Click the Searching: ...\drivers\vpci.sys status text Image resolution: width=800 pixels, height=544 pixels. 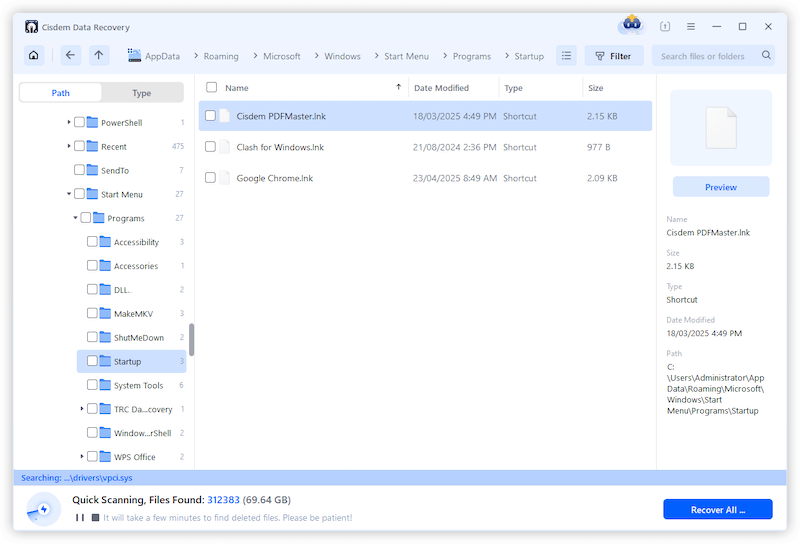[77, 478]
